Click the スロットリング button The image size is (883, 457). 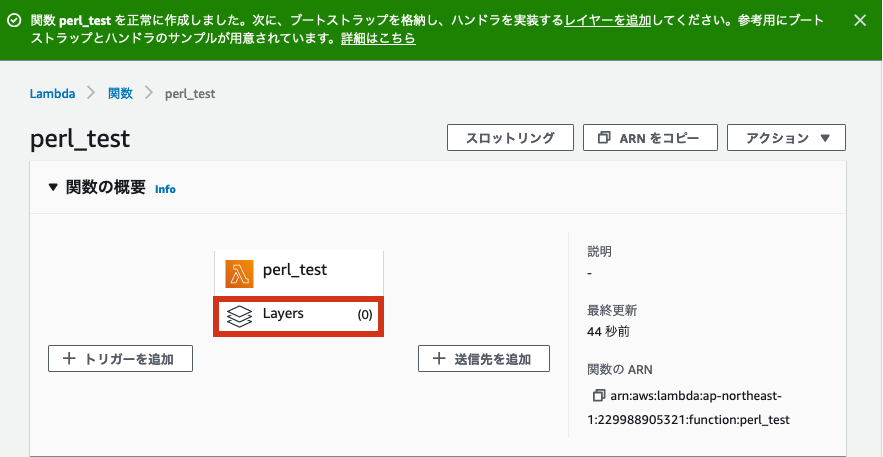[x=510, y=138]
